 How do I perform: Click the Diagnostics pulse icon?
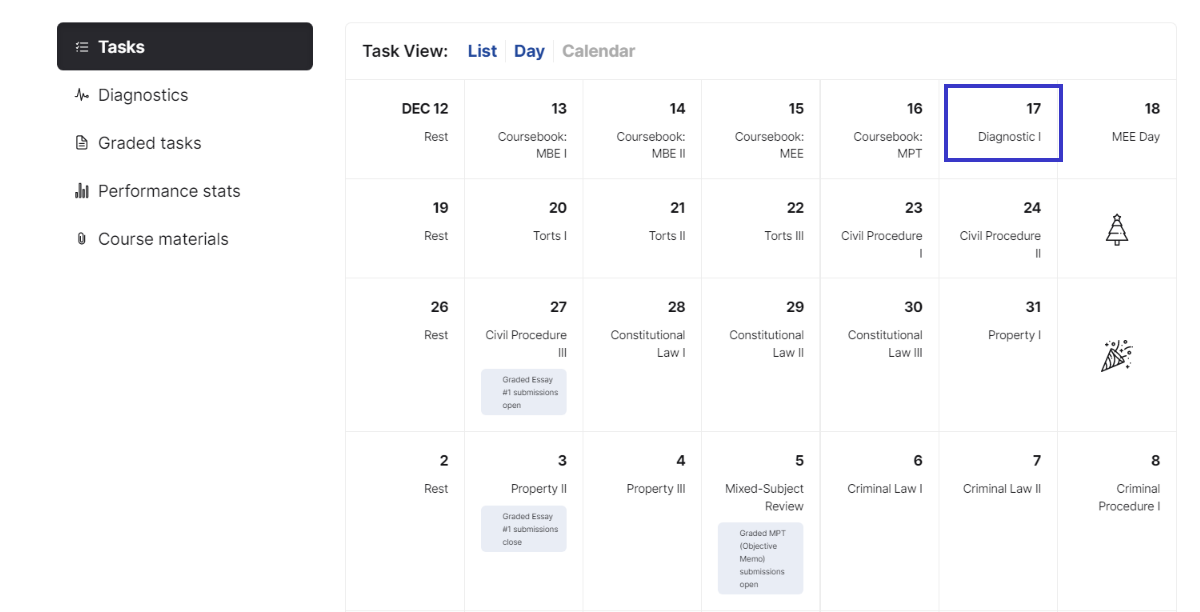[x=82, y=95]
